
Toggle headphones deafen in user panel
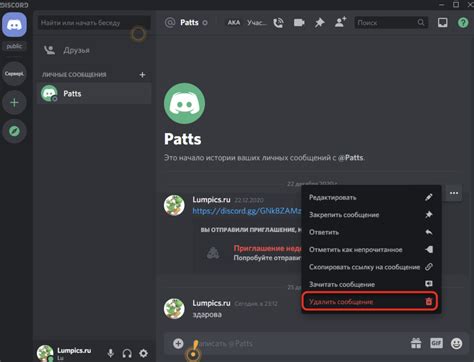click(x=127, y=353)
